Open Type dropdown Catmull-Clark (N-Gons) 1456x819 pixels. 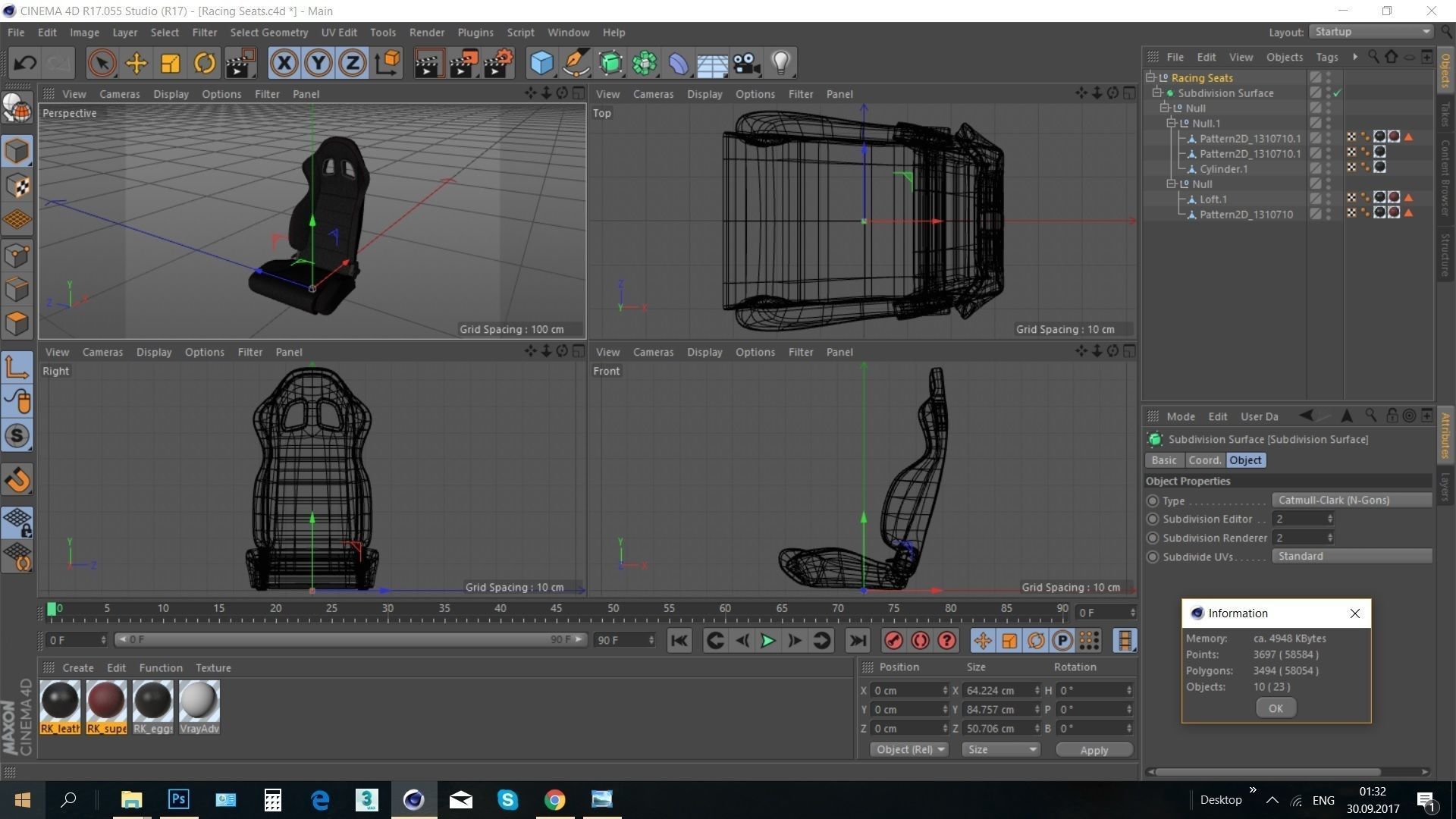tap(1351, 500)
